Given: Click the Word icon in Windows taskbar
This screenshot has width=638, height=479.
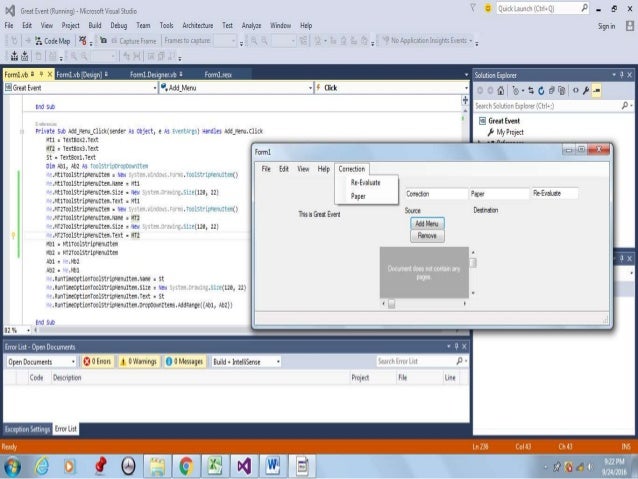Looking at the screenshot, I should pos(273,465).
